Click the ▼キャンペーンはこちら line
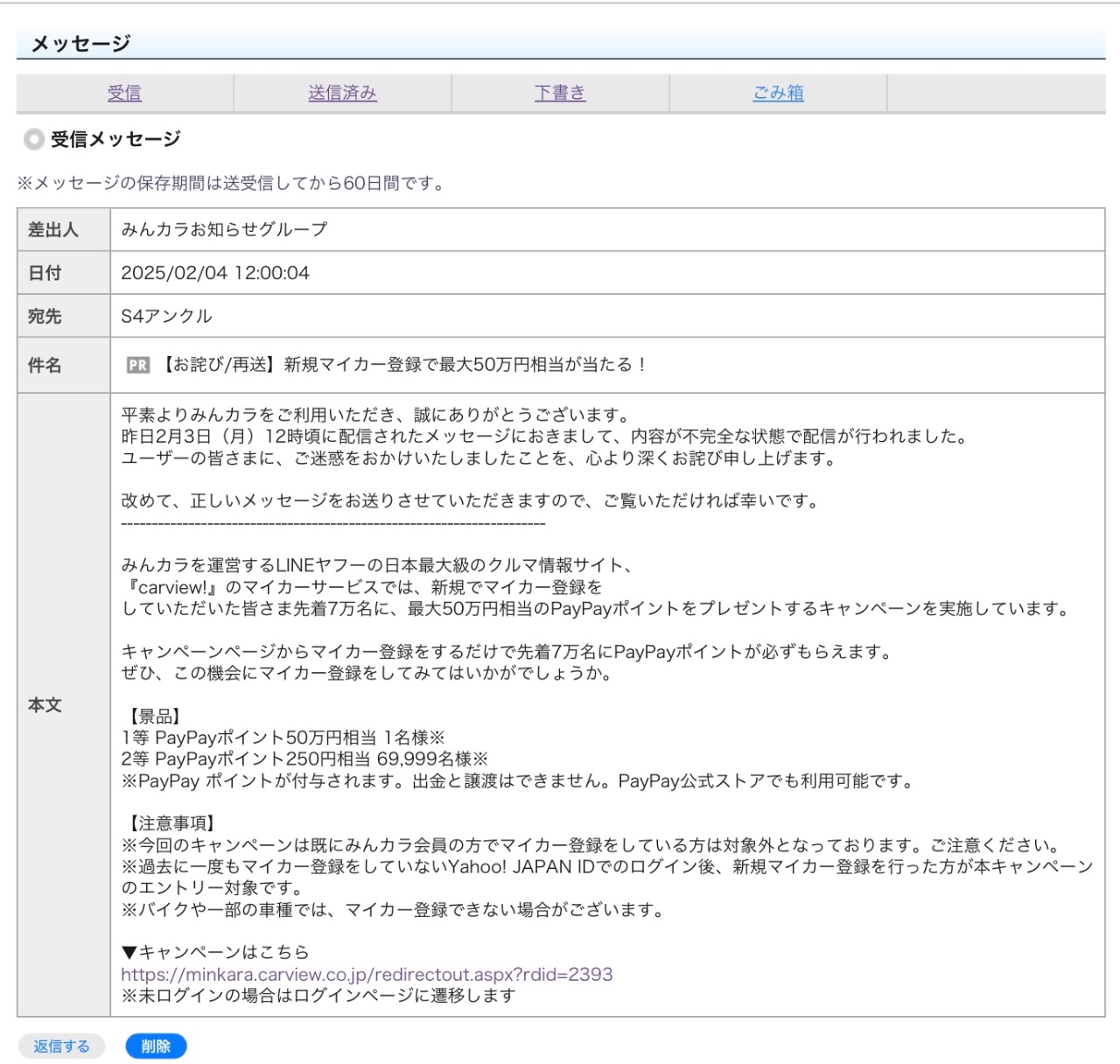The height and width of the screenshot is (1064, 1120). tap(215, 952)
